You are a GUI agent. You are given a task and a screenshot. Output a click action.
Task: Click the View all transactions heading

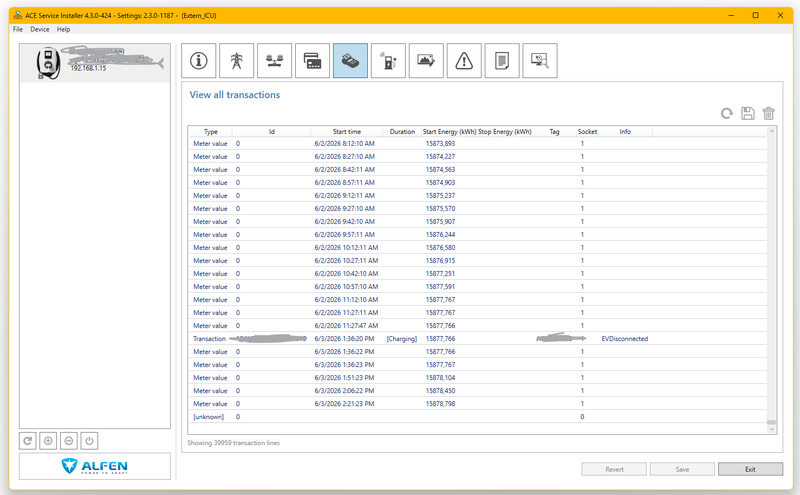coord(235,95)
